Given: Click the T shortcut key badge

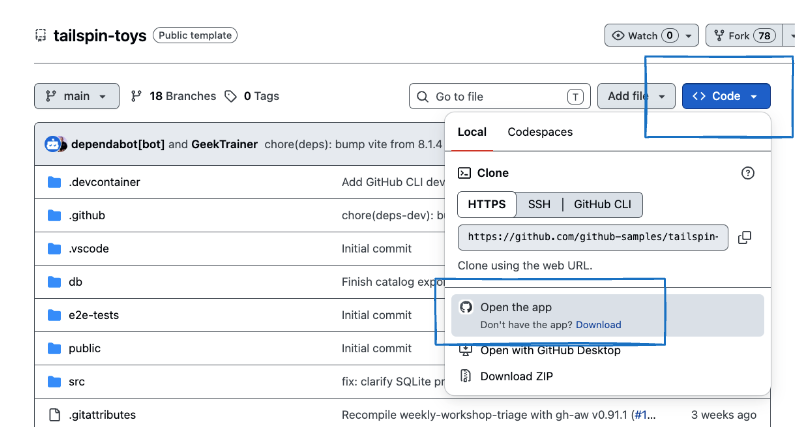Looking at the screenshot, I should coord(575,97).
